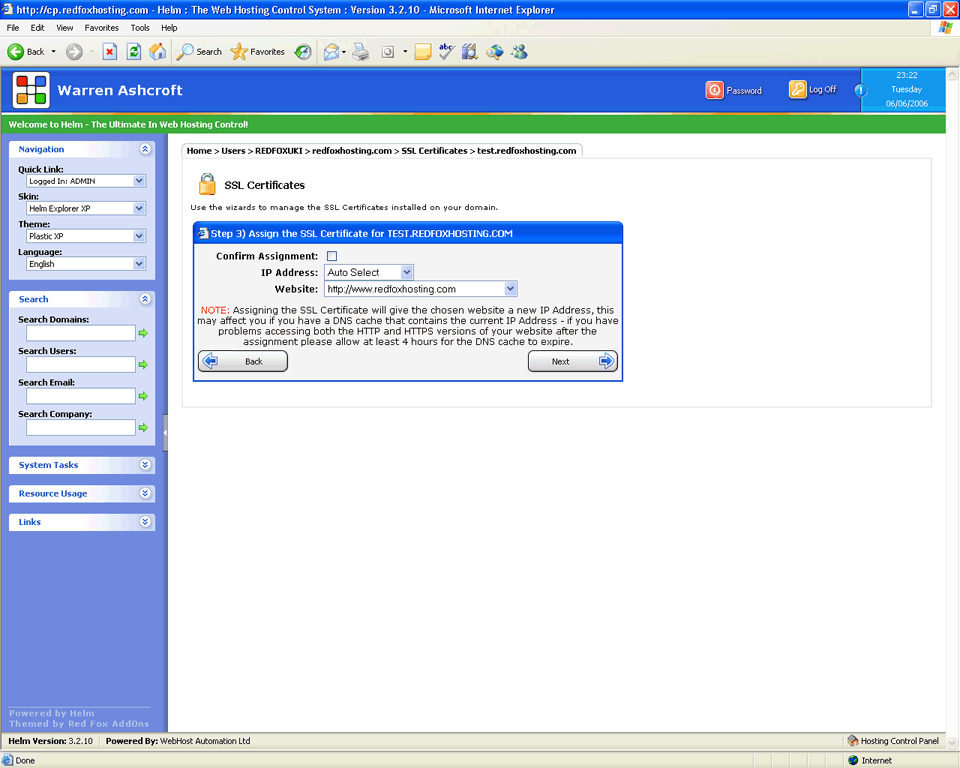Click Users in the breadcrumb
The width and height of the screenshot is (960, 768).
[x=233, y=151]
